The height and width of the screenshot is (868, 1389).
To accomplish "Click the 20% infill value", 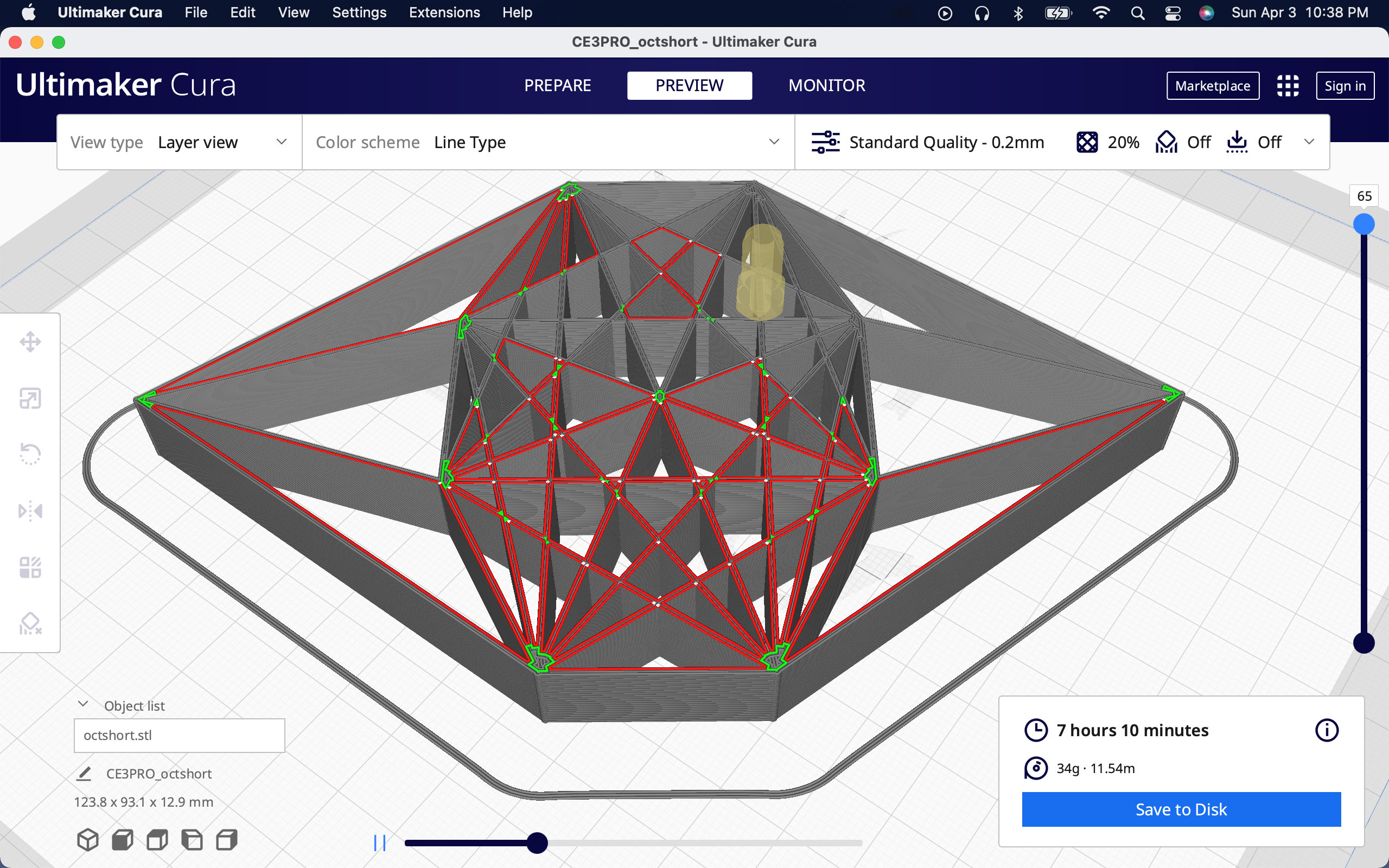I will point(1123,142).
